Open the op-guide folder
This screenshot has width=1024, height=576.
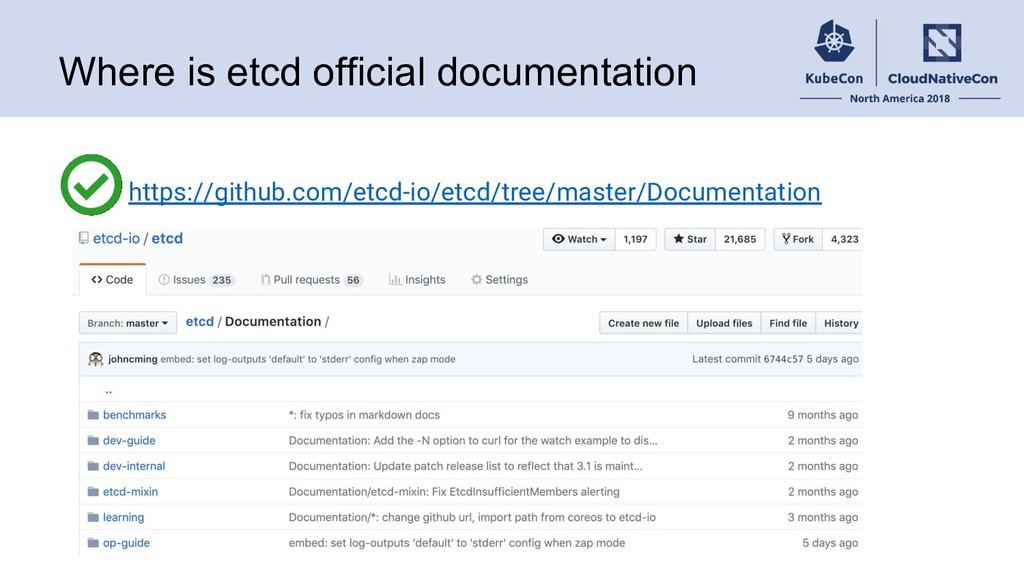126,543
